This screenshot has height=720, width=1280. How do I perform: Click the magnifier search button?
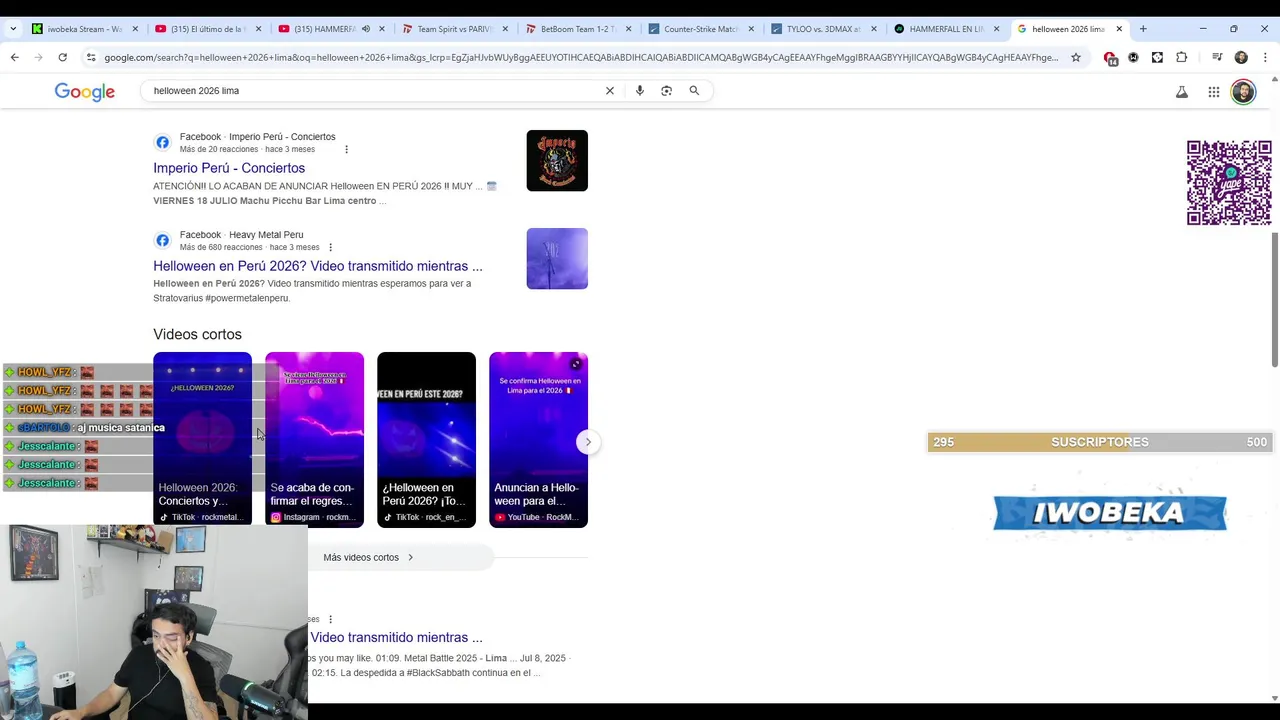[x=694, y=91]
